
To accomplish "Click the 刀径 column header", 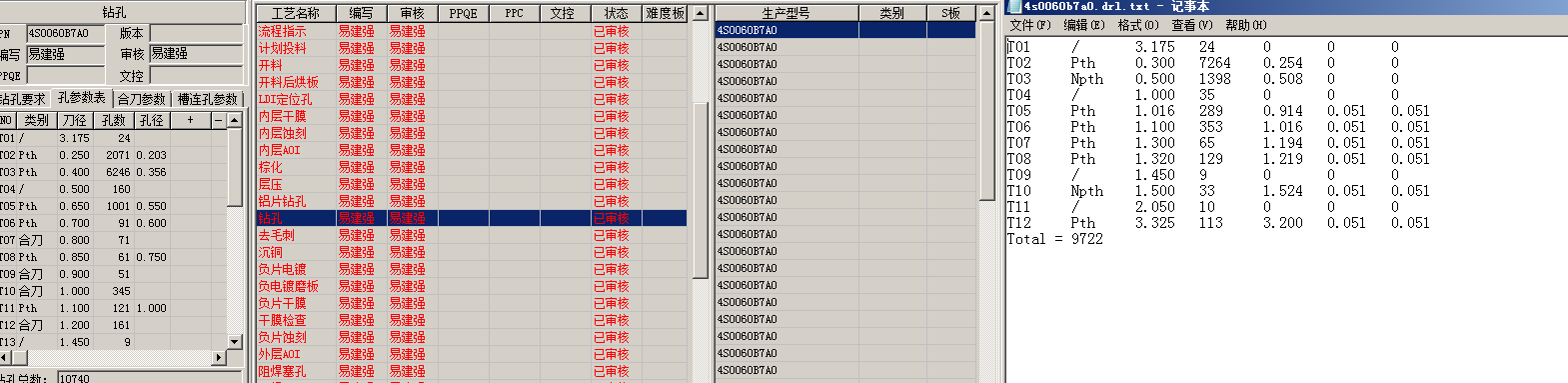I will point(75,120).
